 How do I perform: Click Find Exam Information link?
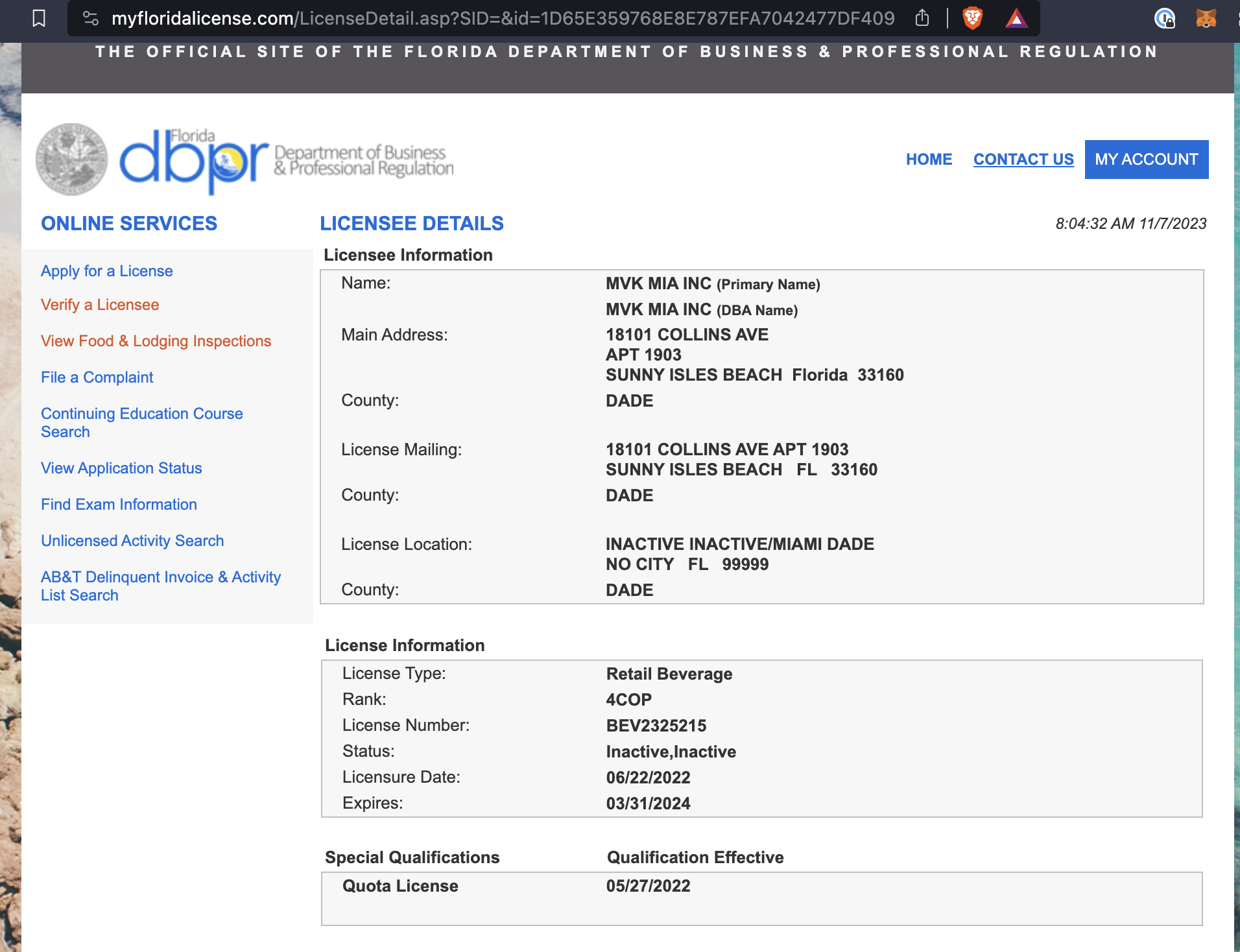(x=119, y=505)
